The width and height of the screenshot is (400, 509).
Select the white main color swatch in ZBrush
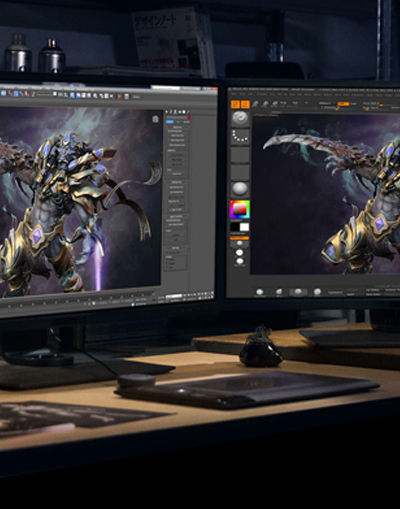tap(244, 227)
